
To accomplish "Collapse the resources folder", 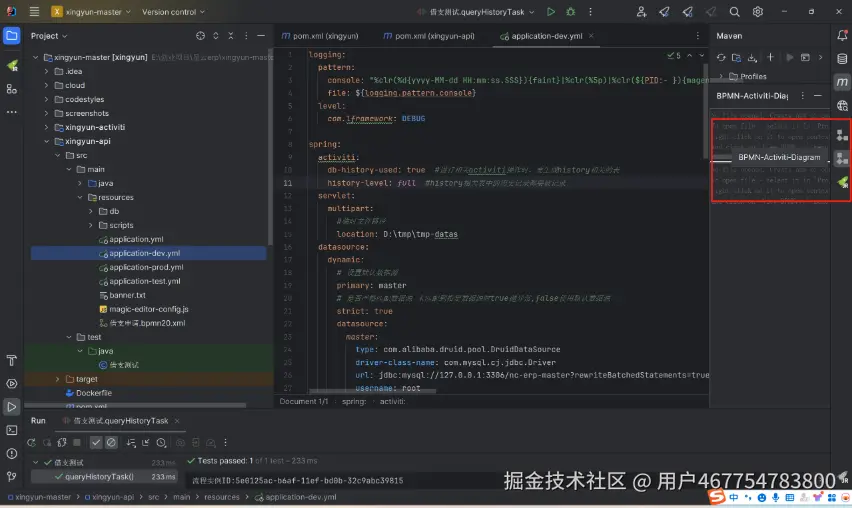I will pos(80,197).
